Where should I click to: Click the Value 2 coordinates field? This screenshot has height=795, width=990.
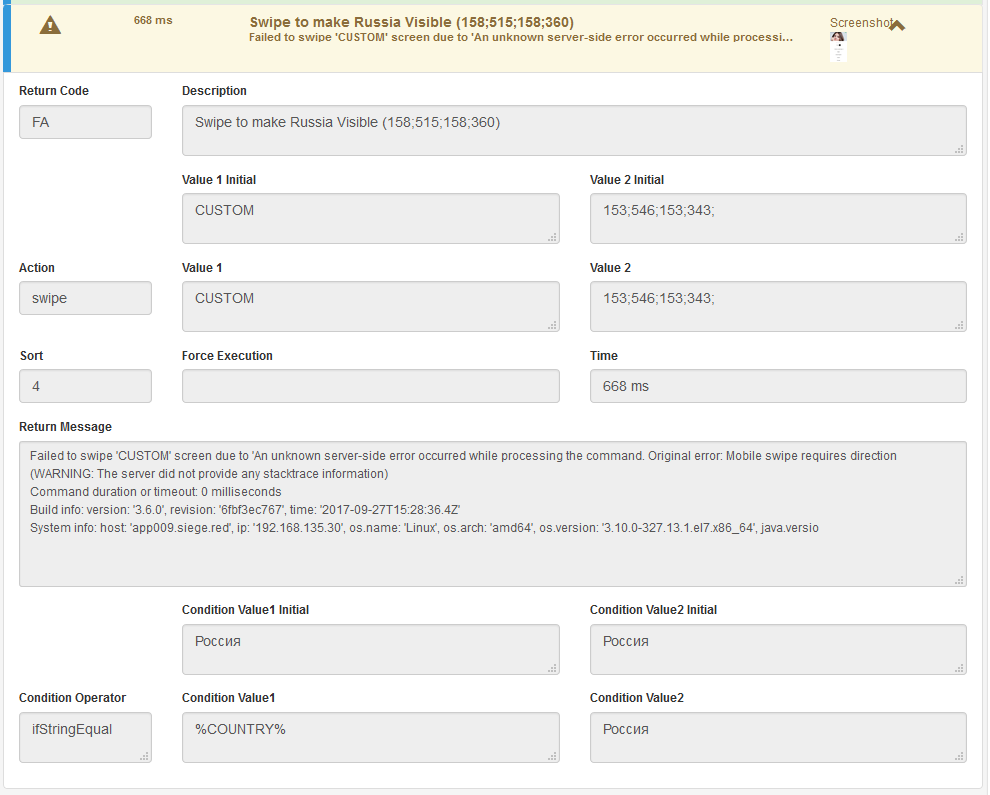click(x=778, y=306)
